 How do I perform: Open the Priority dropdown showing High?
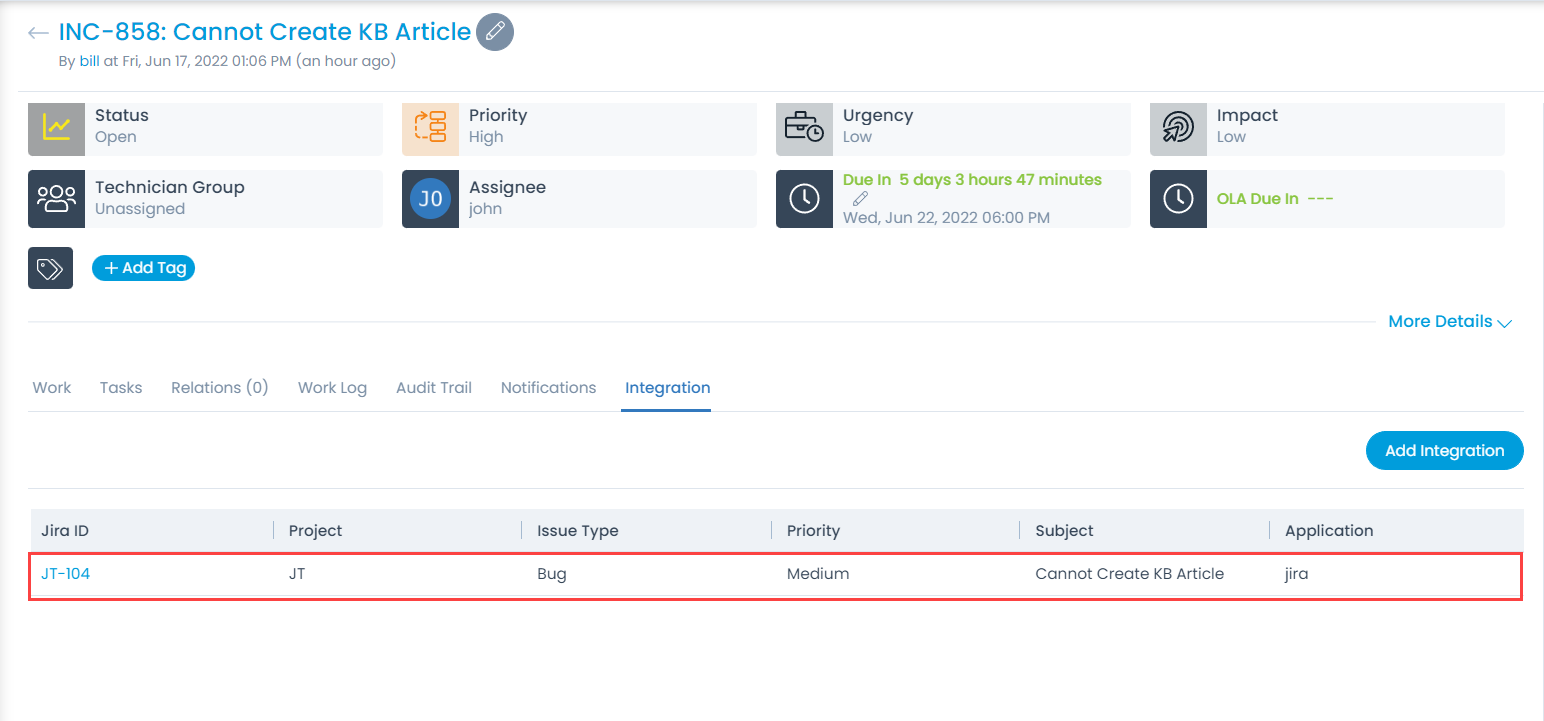click(x=486, y=137)
